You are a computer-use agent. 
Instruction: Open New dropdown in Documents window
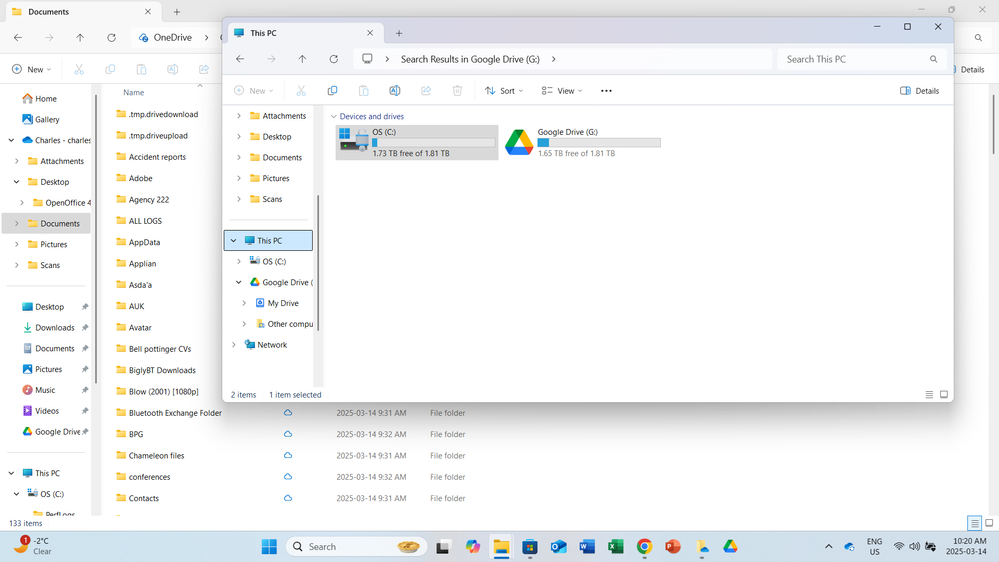pos(31,69)
